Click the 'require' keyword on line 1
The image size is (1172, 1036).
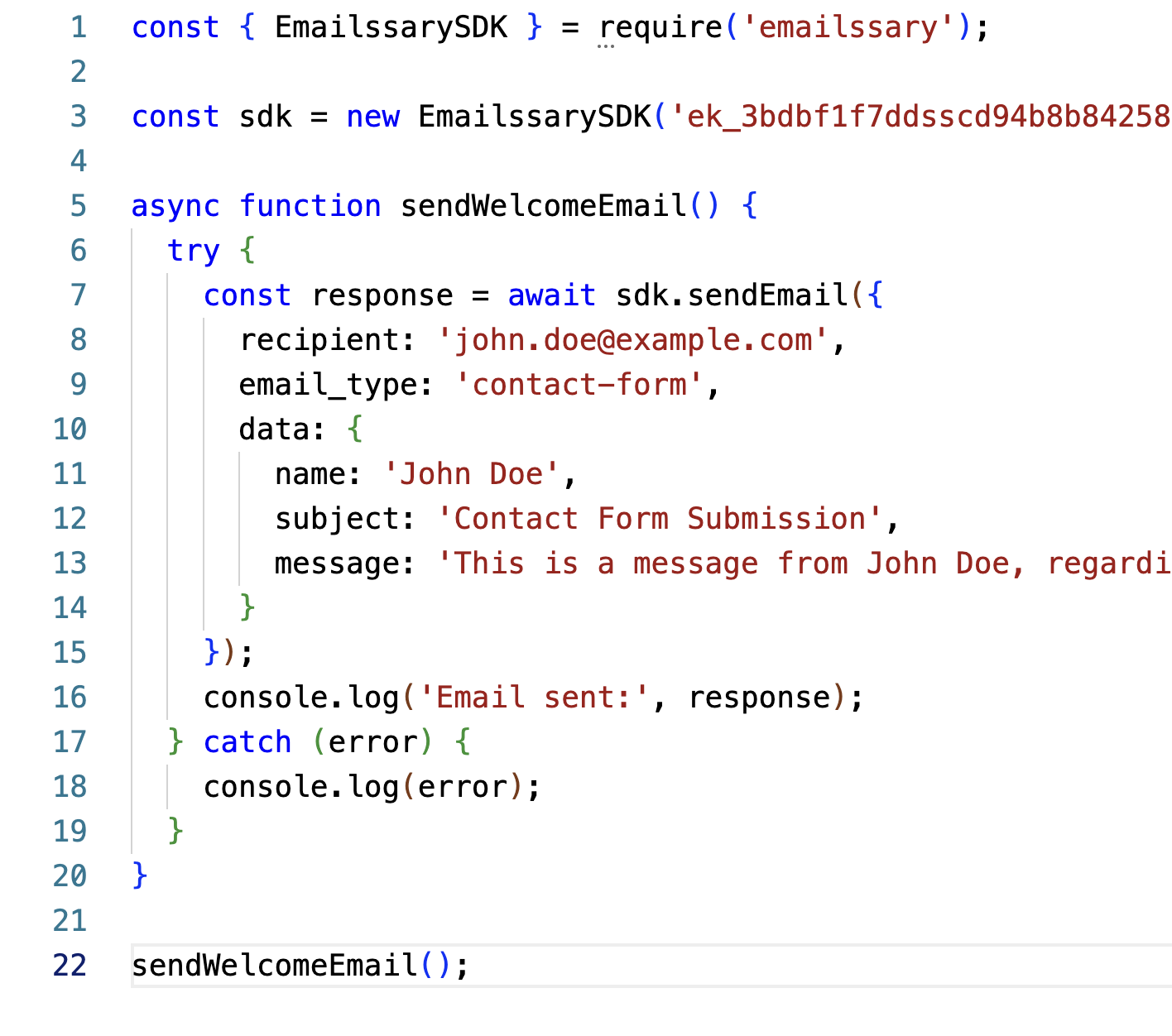pos(661,27)
